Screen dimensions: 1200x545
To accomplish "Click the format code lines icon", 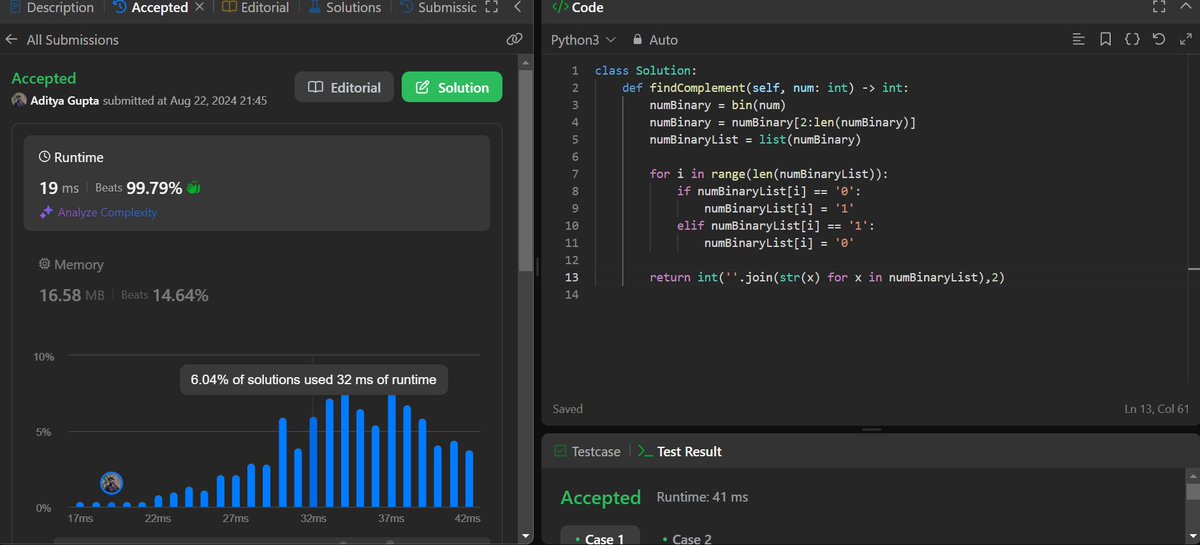I will pyautogui.click(x=1078, y=40).
